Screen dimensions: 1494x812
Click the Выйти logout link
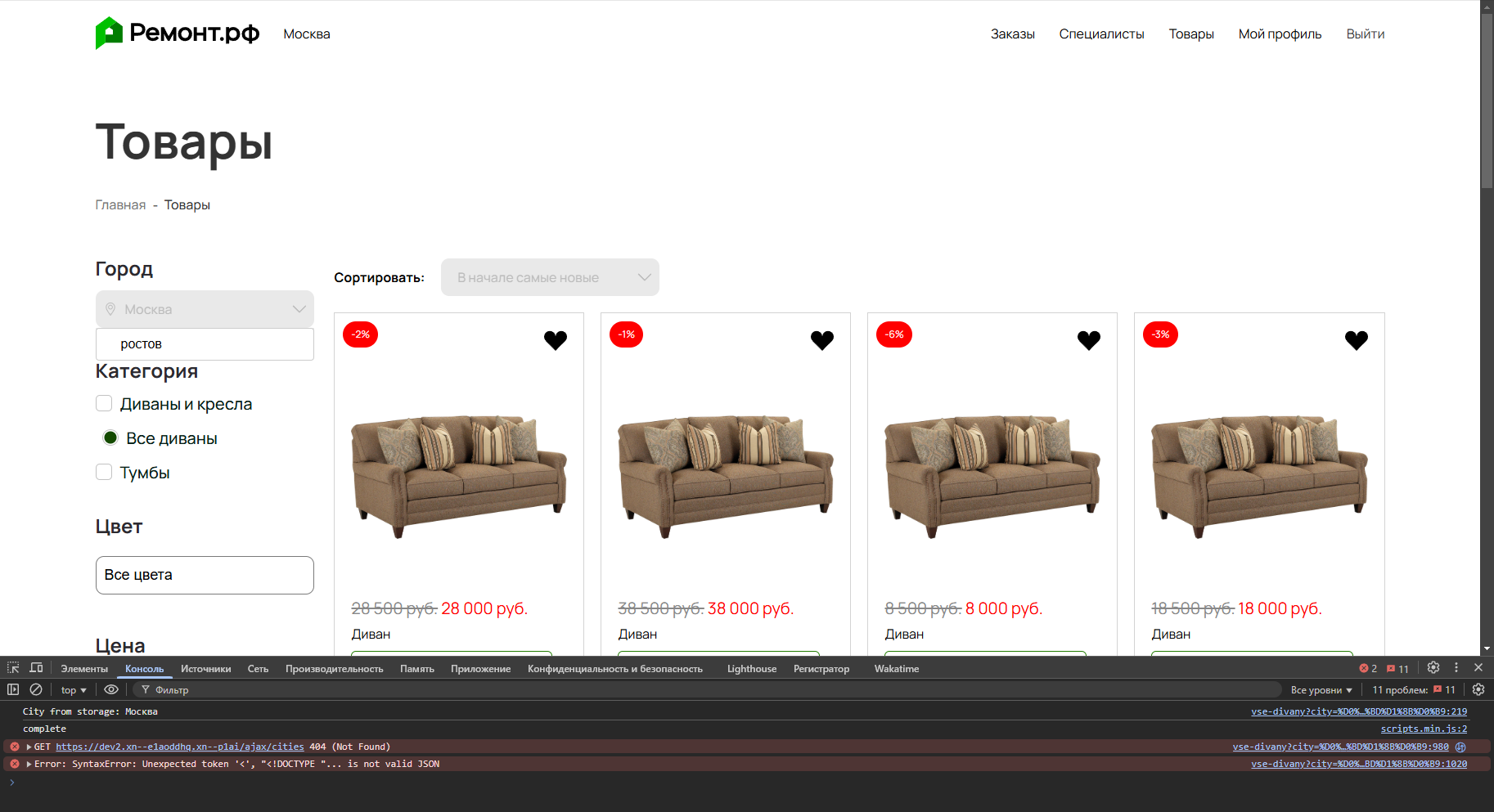tap(1365, 34)
